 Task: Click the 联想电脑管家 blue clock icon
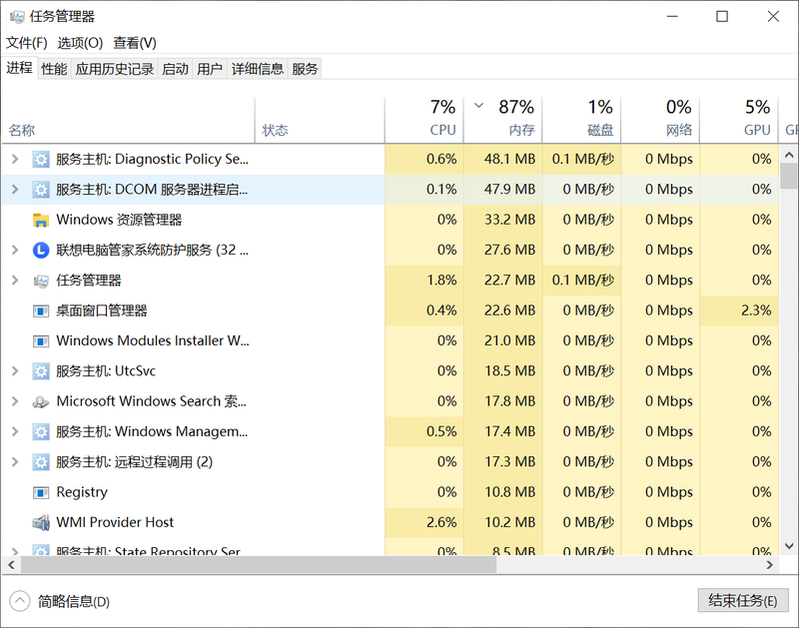click(41, 250)
